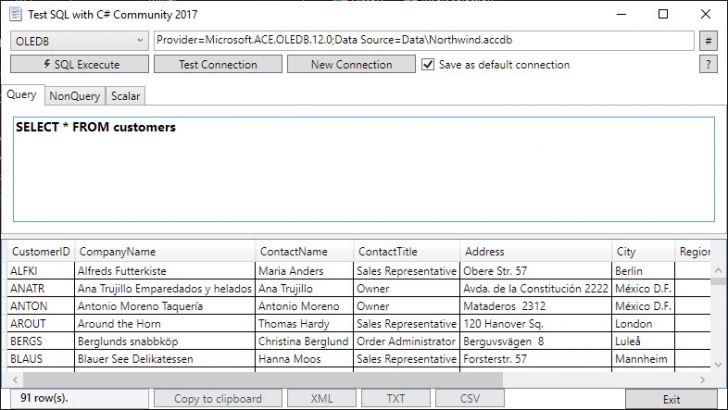Screen dimensions: 728x410
Task: Click the 91 row(s). status text
Action: tap(44, 398)
